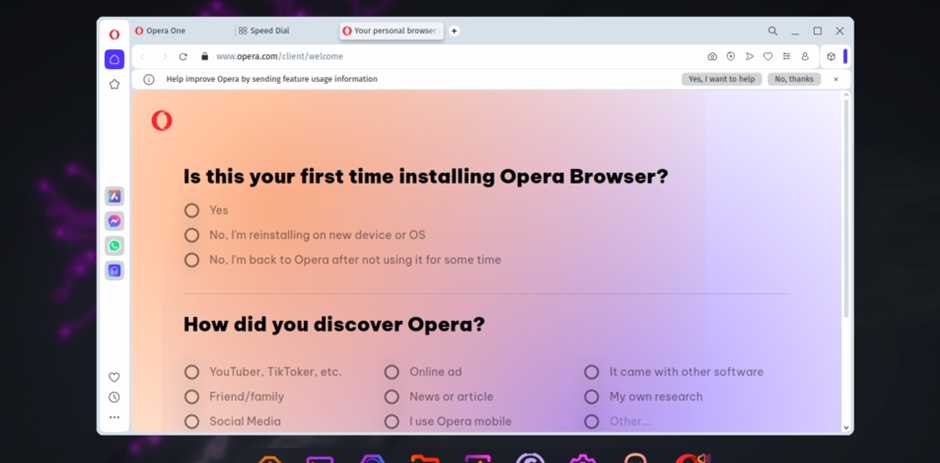Reload the current page
Image resolution: width=940 pixels, height=463 pixels.
183,56
